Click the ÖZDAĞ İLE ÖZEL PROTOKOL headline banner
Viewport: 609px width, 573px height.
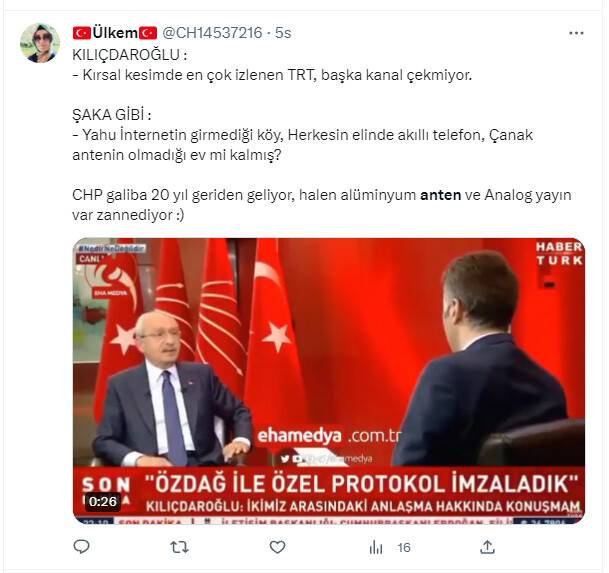[x=362, y=484]
